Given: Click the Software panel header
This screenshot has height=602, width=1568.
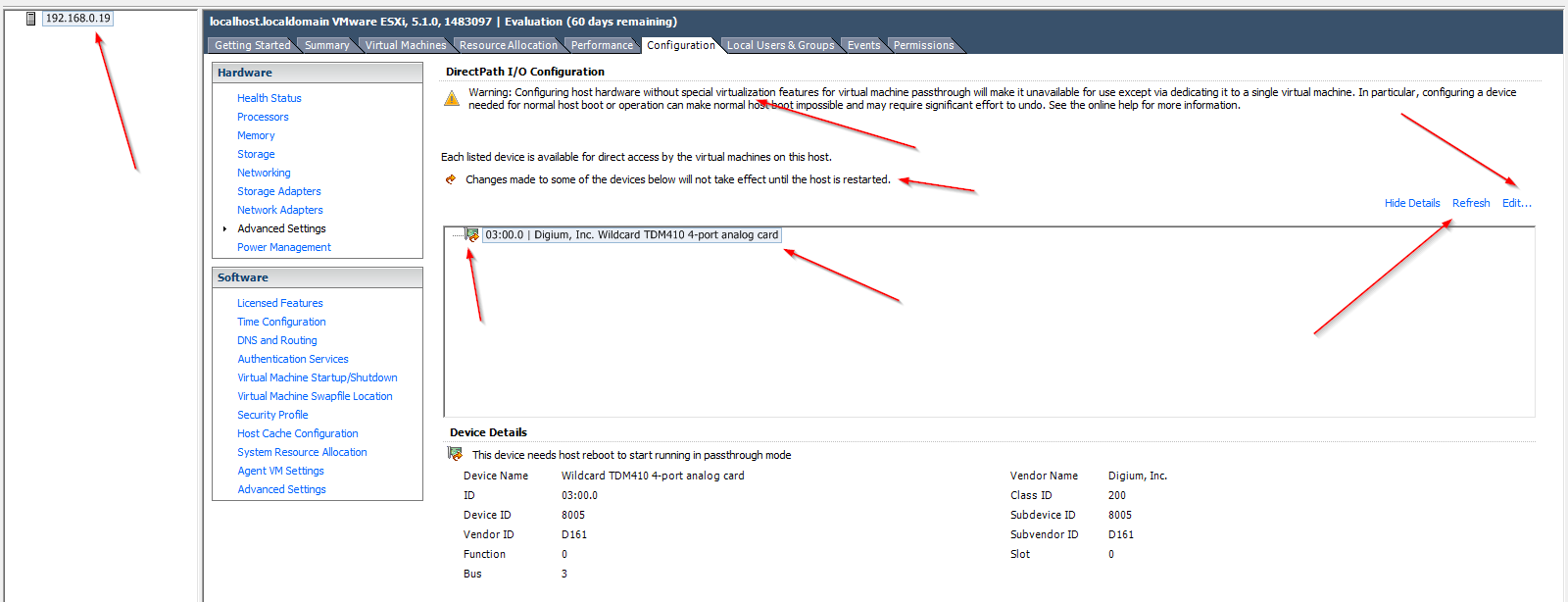Looking at the screenshot, I should click(318, 277).
